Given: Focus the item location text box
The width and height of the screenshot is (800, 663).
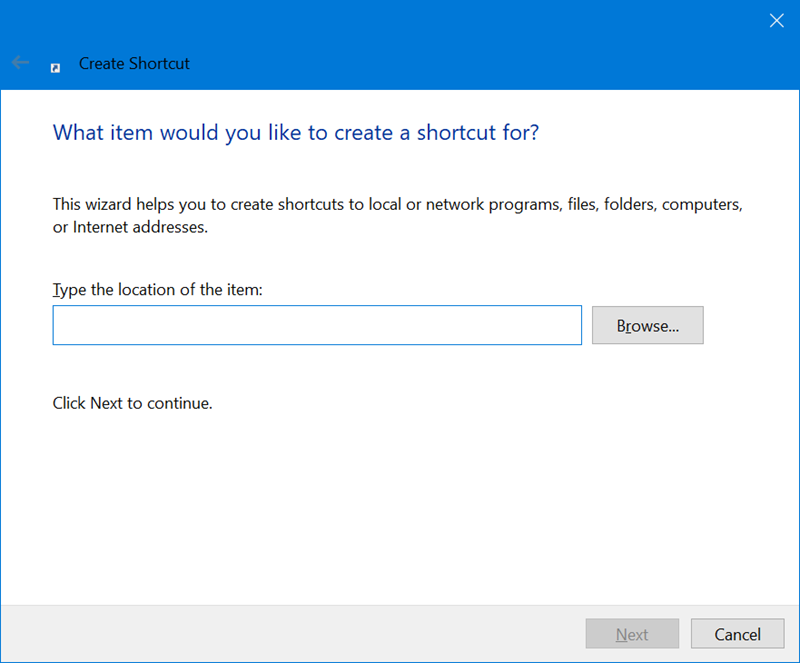Looking at the screenshot, I should 317,325.
